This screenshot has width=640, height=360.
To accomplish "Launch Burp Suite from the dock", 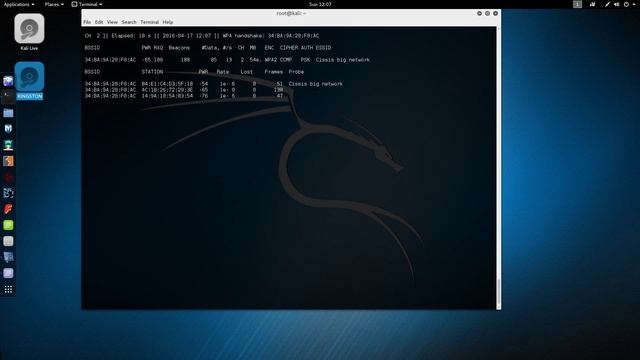I will 8,161.
